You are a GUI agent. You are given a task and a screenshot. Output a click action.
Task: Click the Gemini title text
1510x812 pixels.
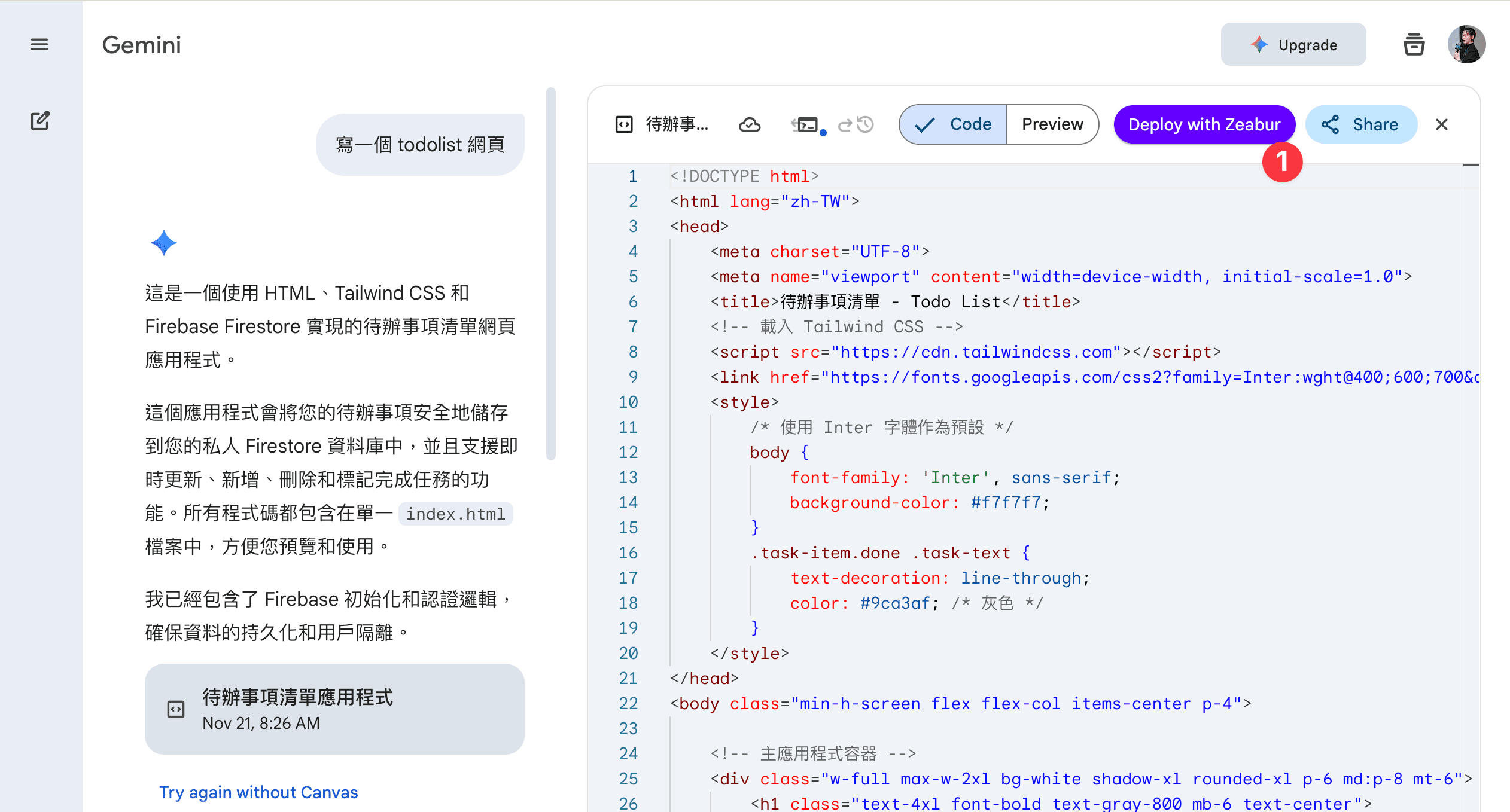point(142,45)
